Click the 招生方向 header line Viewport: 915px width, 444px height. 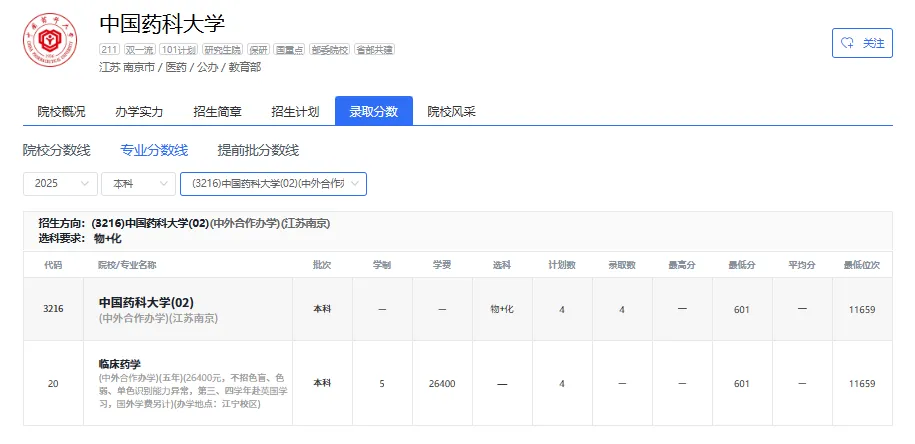tap(184, 223)
